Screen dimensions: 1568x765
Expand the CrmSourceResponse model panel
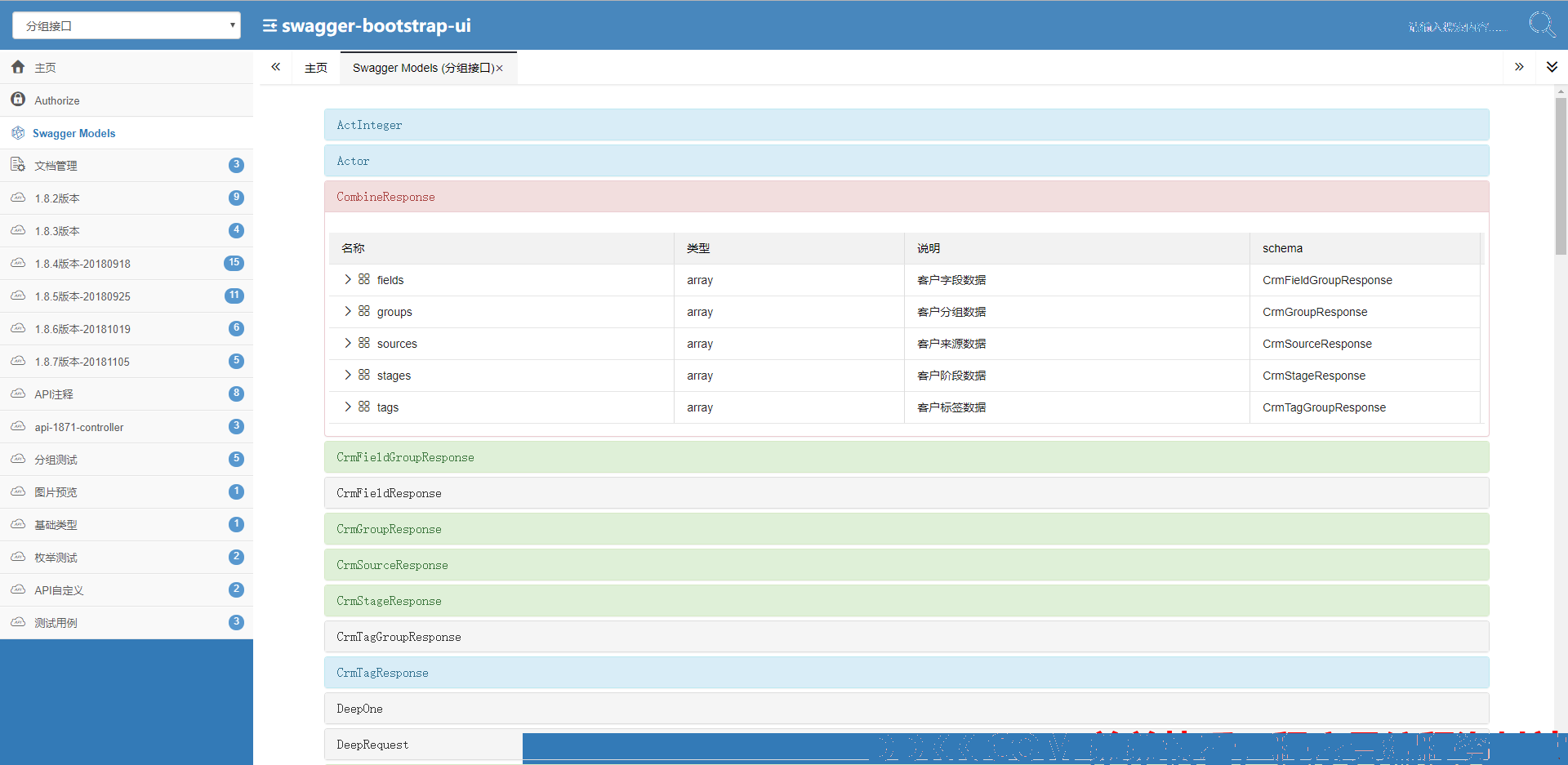[x=906, y=565]
